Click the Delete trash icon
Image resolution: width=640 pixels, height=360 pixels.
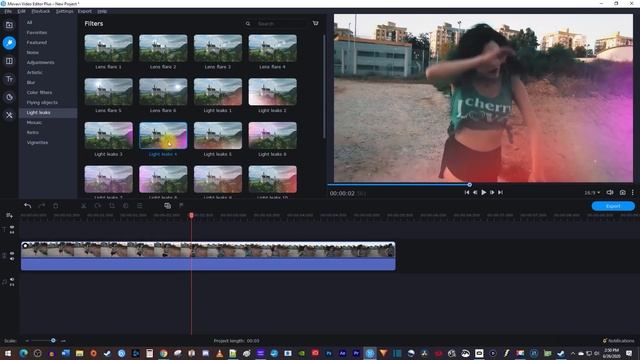(56, 206)
